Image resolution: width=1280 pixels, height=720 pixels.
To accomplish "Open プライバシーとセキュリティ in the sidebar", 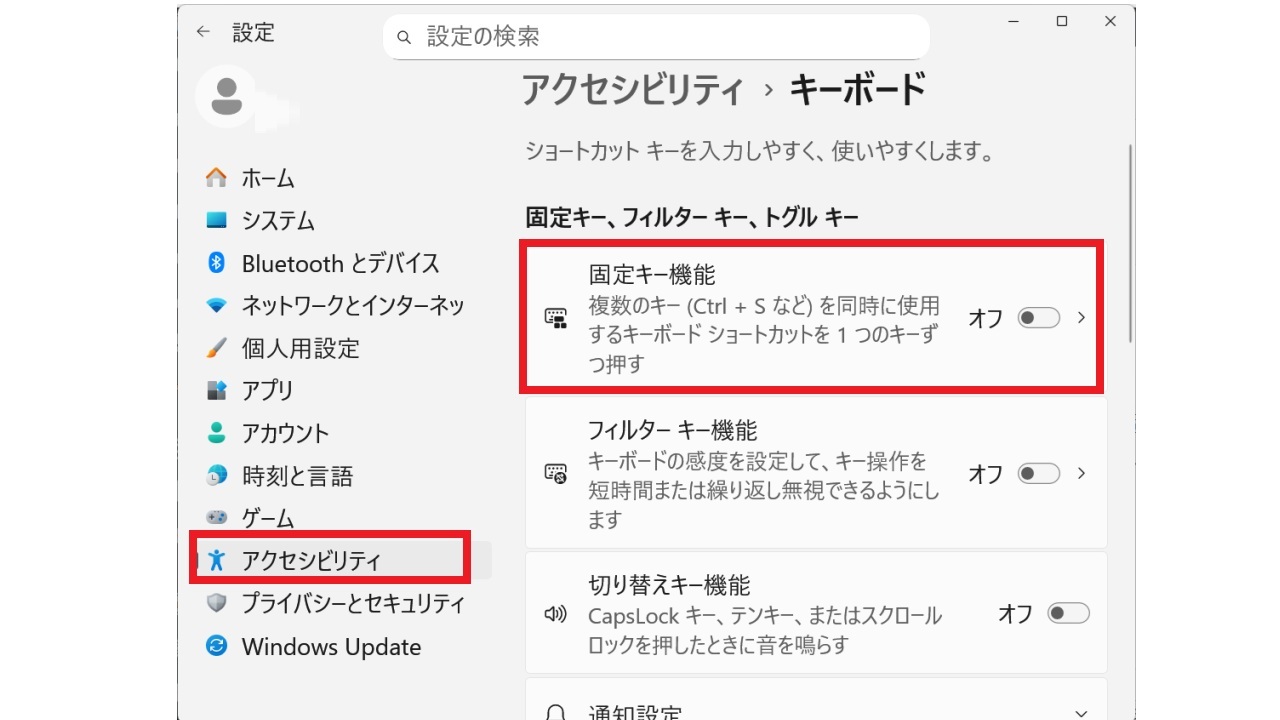I will (352, 603).
